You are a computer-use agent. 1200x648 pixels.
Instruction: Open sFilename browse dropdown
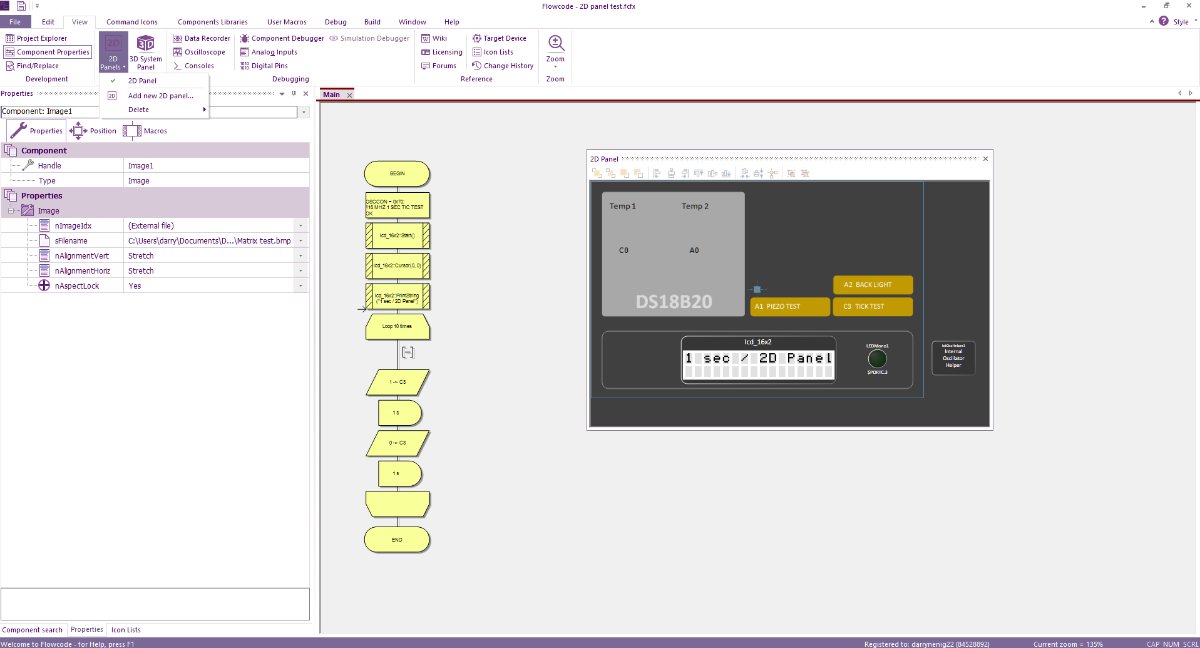[x=302, y=241]
